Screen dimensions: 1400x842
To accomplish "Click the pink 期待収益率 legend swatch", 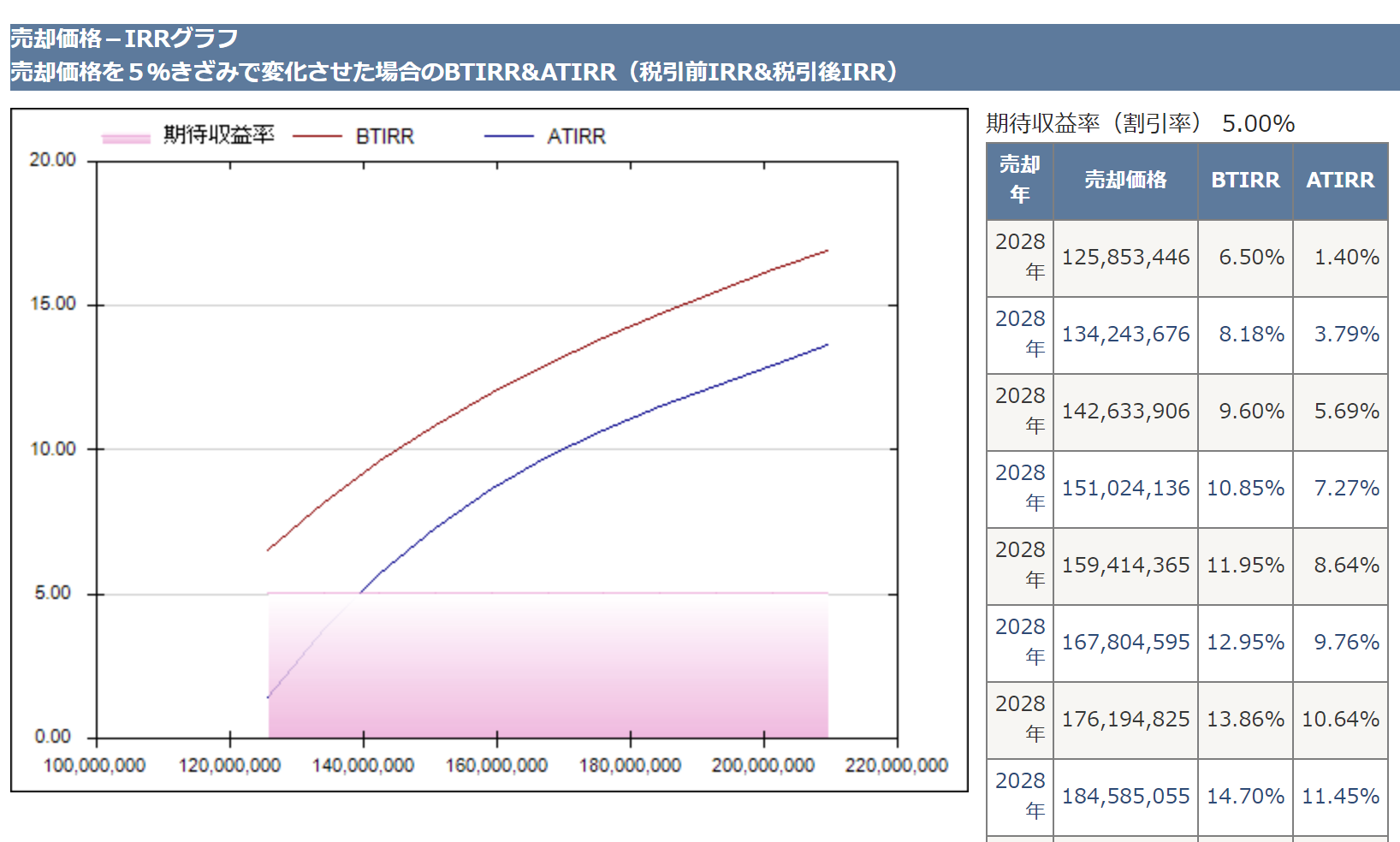I will (x=126, y=138).
